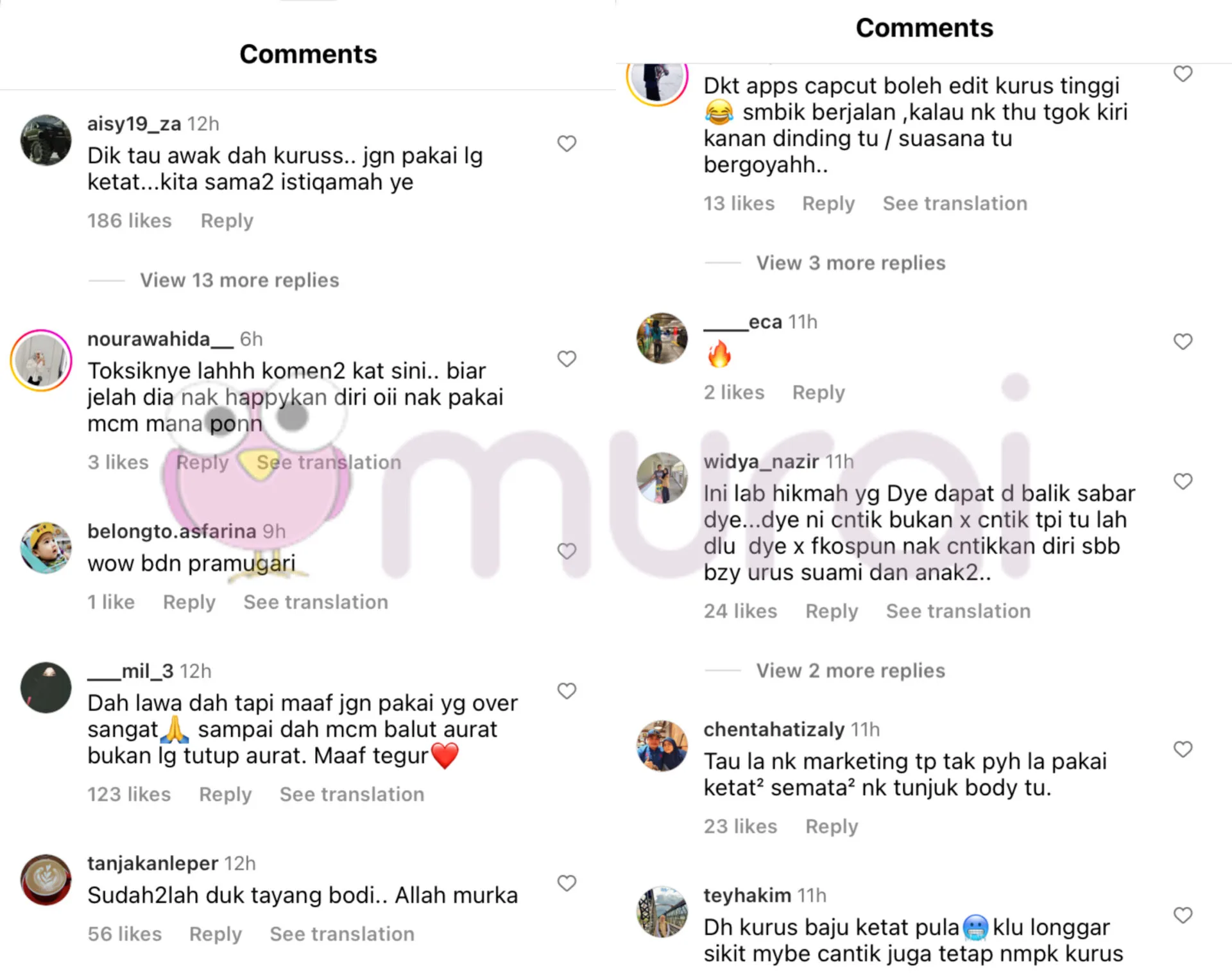The height and width of the screenshot is (975, 1232).
Task: See translation of ___mil_3's comment
Action: click(352, 794)
